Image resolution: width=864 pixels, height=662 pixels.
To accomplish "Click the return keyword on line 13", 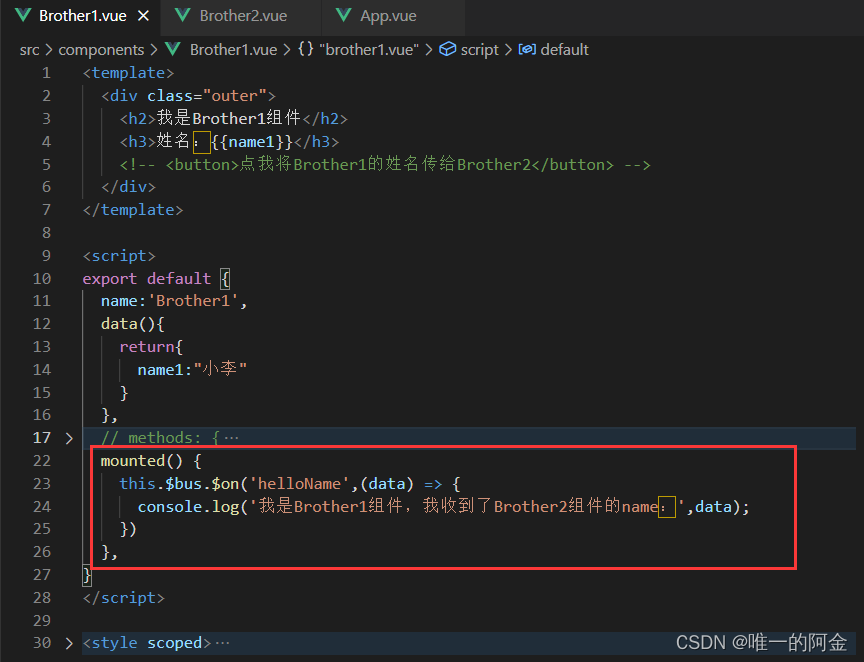I will tap(147, 347).
